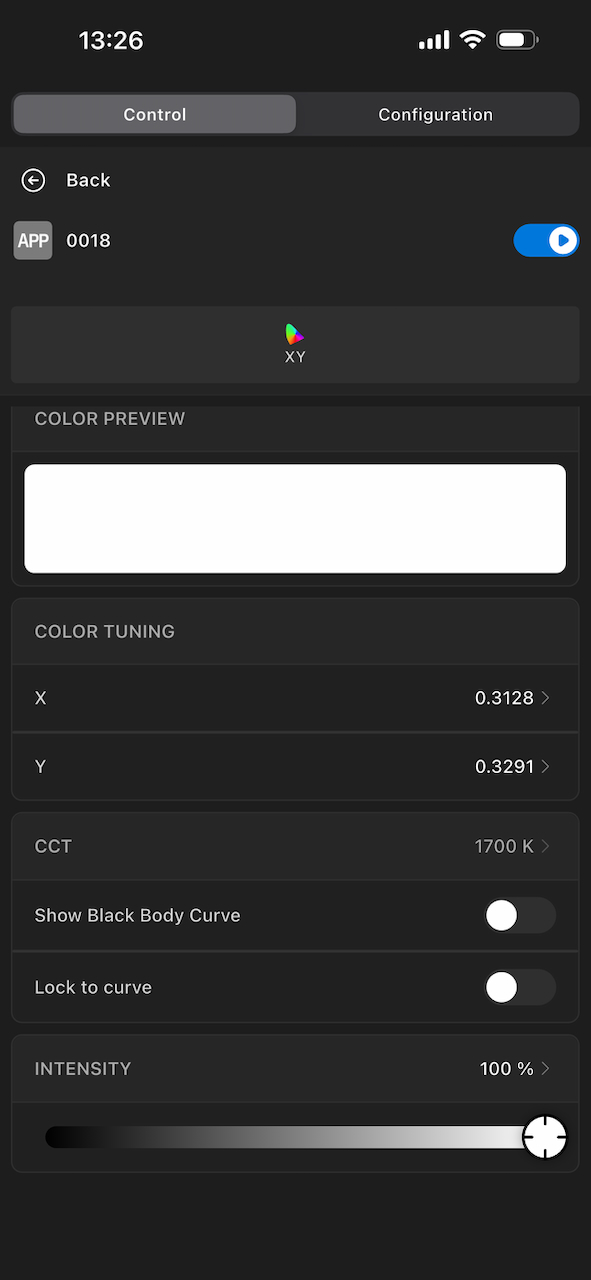This screenshot has width=591, height=1280.
Task: Turn off the 0018 power toggle
Action: (546, 240)
